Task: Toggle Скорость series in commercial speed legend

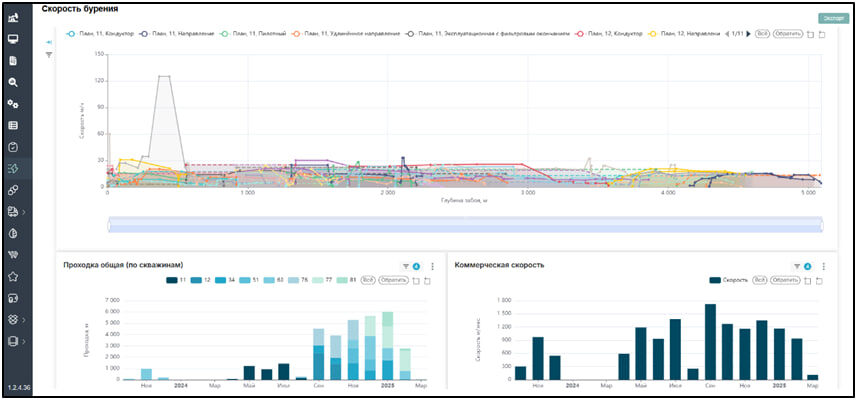Action: click(729, 280)
